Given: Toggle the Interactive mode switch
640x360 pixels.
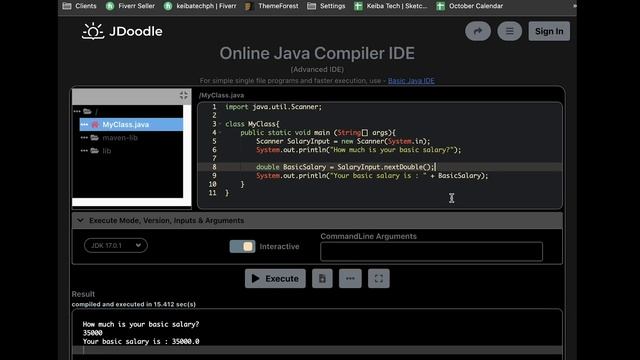Looking at the screenshot, I should click(x=242, y=246).
